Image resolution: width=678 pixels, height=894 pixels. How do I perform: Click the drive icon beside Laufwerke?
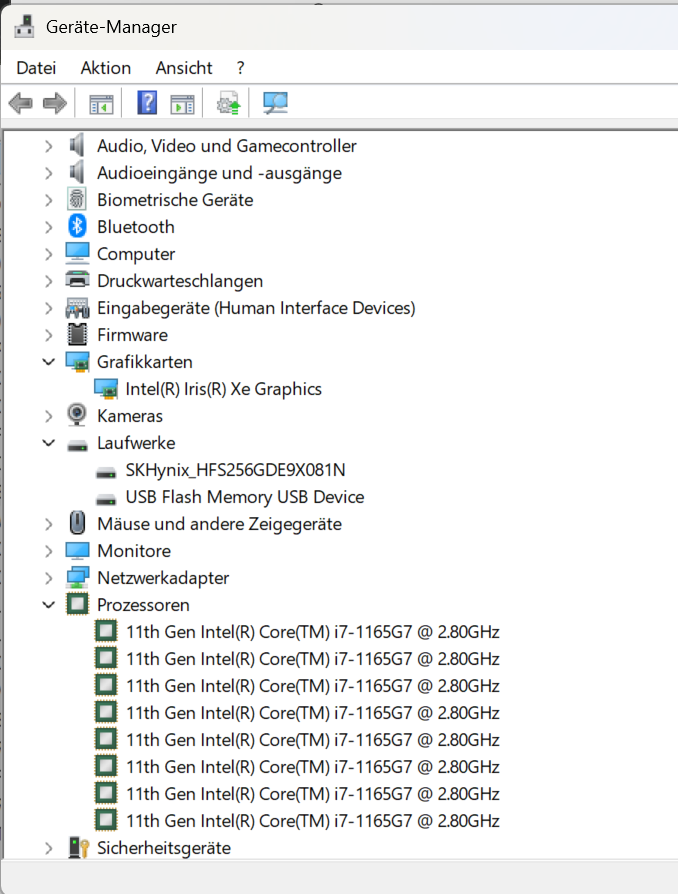(77, 445)
